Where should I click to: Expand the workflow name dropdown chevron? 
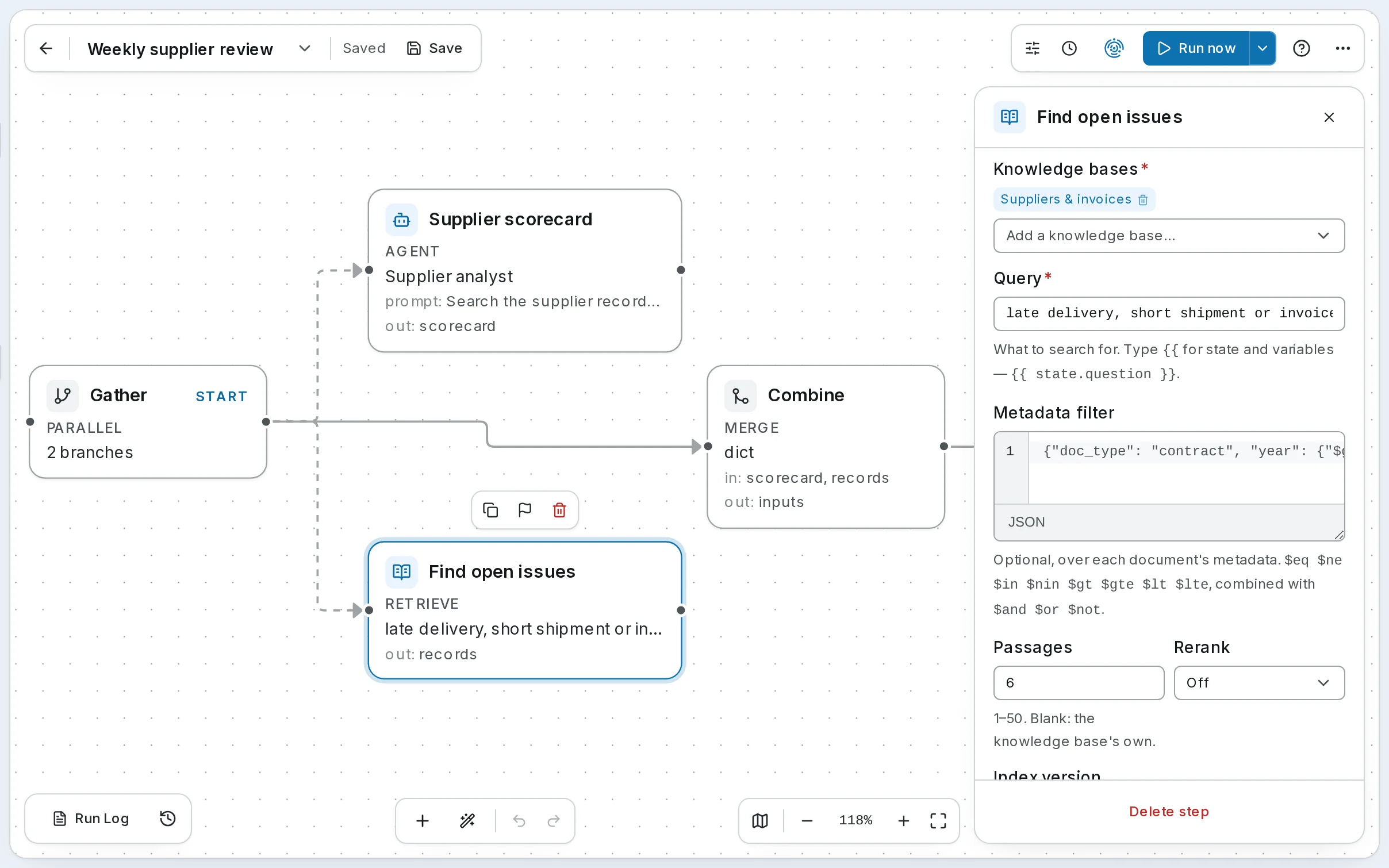coord(305,48)
